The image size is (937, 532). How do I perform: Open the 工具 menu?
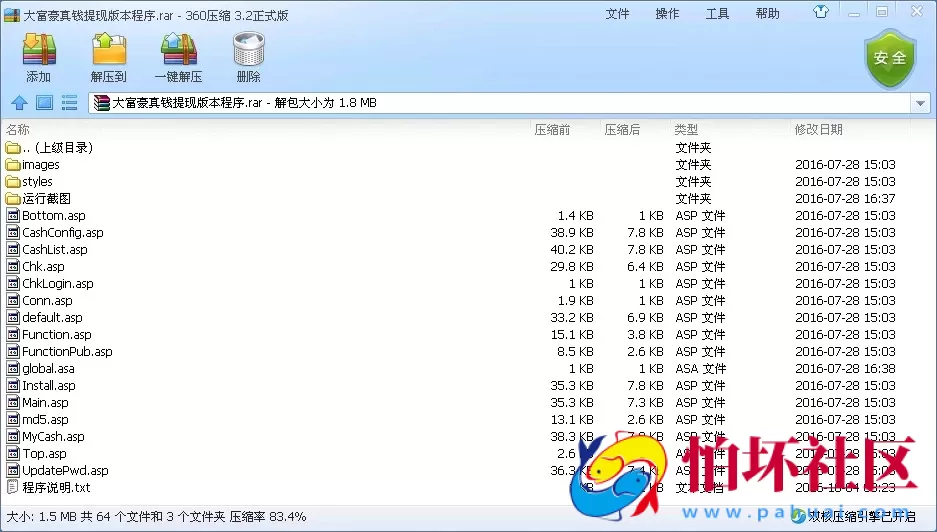tap(718, 13)
